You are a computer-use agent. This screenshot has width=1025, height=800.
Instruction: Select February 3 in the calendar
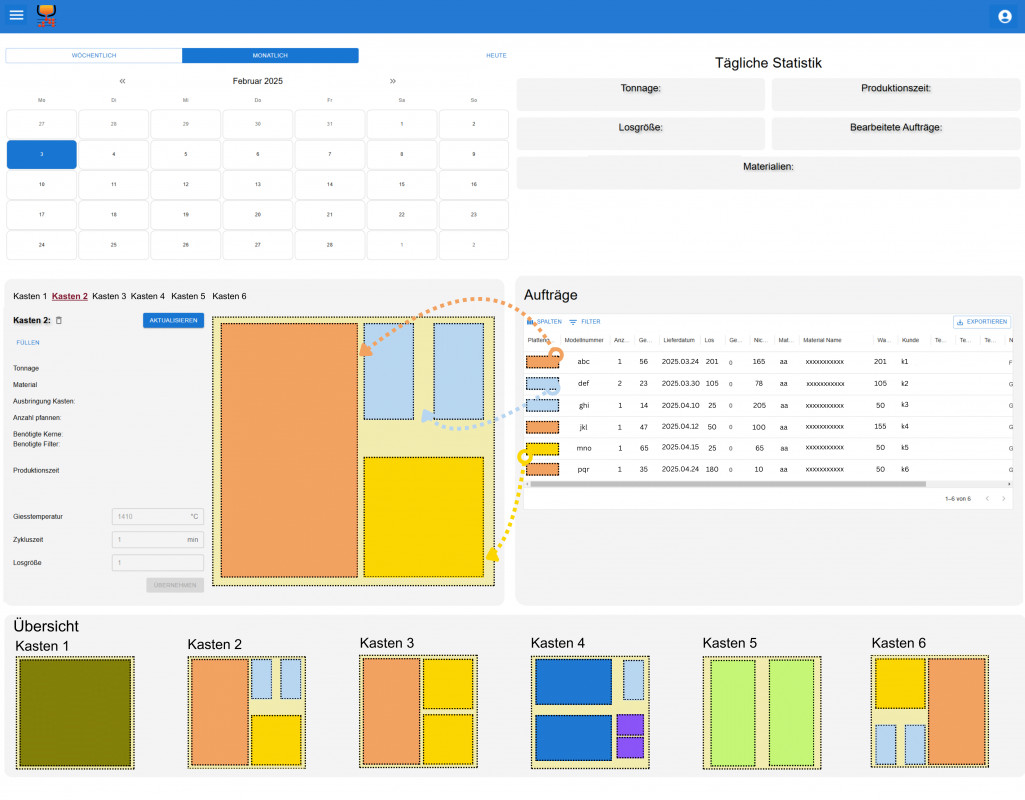tap(42, 154)
